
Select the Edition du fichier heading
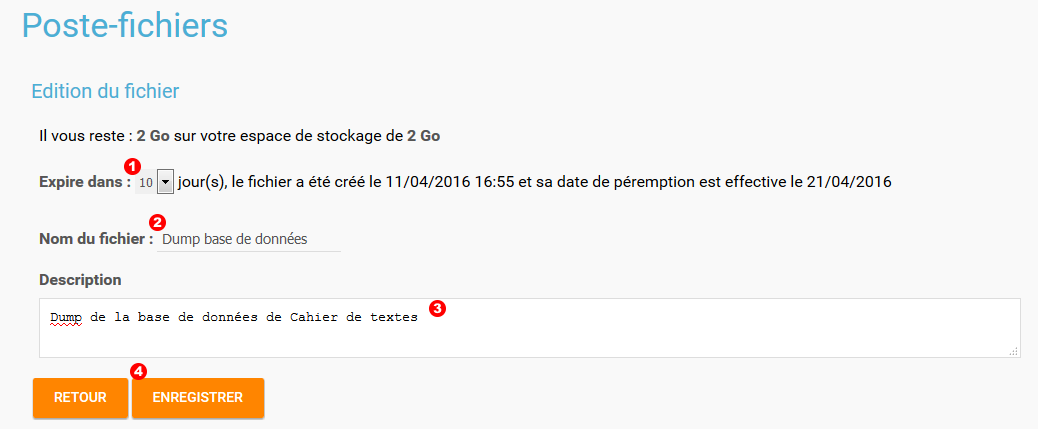pos(105,92)
